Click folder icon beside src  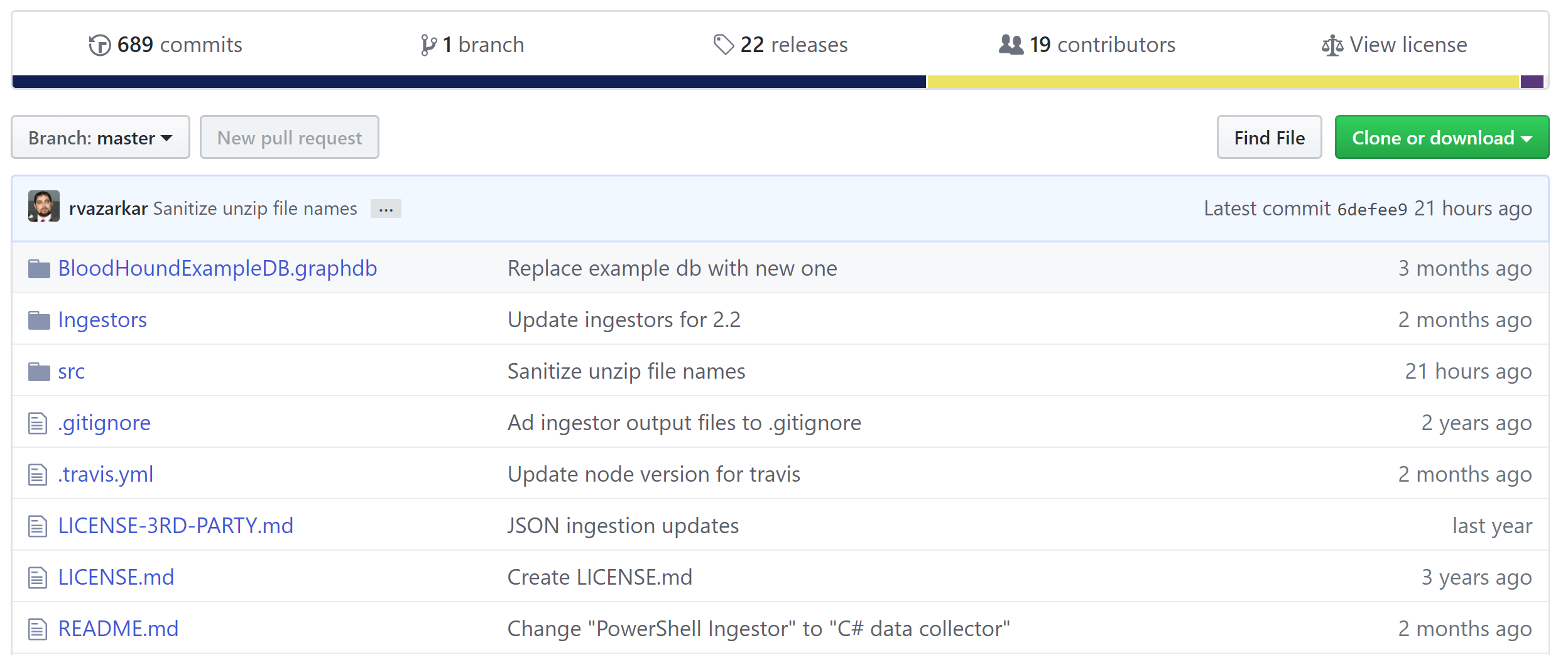[39, 372]
